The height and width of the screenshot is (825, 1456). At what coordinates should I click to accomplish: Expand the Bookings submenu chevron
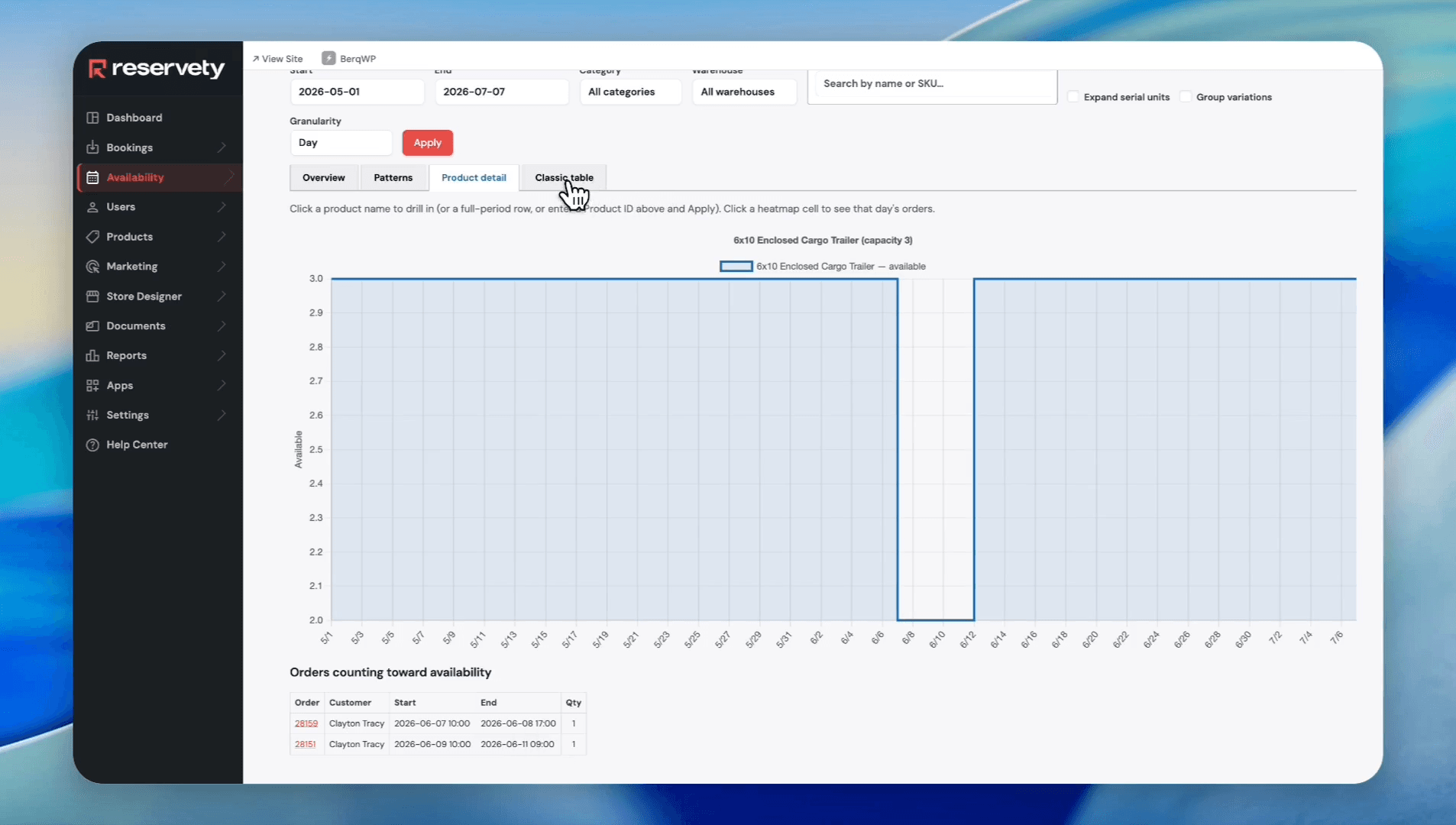222,147
